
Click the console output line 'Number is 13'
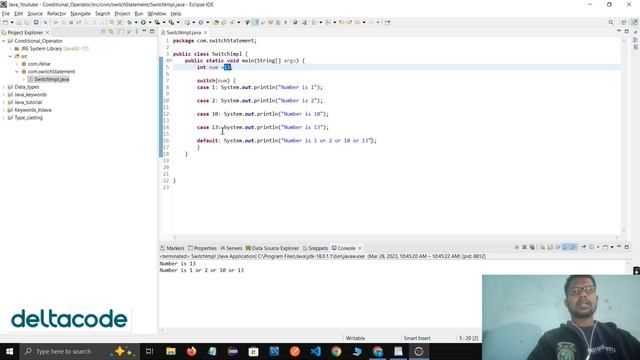tap(178, 264)
